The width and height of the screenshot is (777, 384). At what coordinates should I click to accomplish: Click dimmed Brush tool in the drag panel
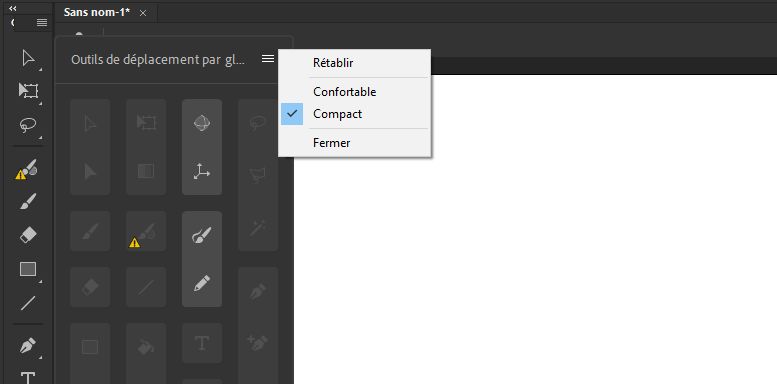pos(90,231)
